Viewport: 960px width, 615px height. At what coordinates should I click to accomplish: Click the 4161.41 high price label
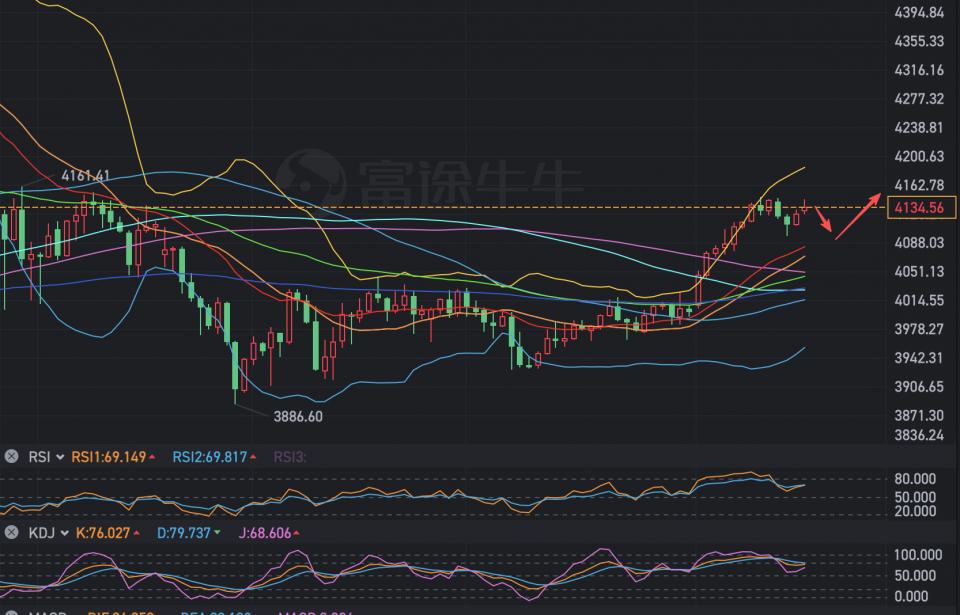[x=85, y=175]
